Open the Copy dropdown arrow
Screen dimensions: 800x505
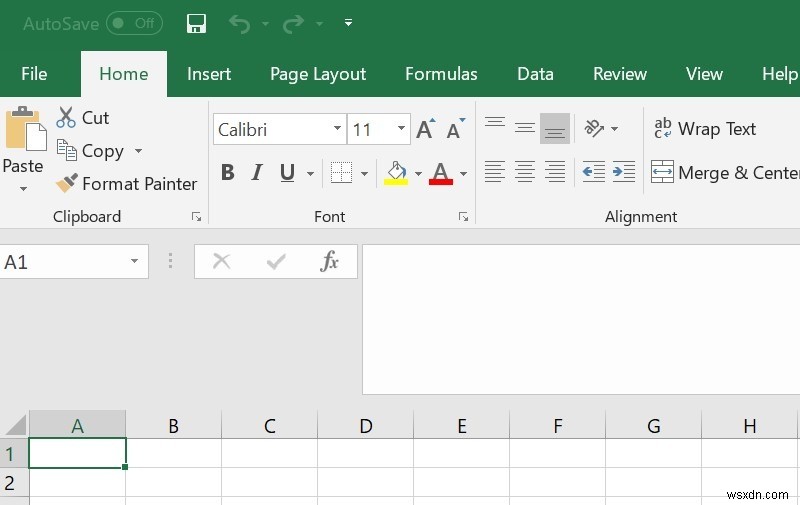click(x=138, y=151)
